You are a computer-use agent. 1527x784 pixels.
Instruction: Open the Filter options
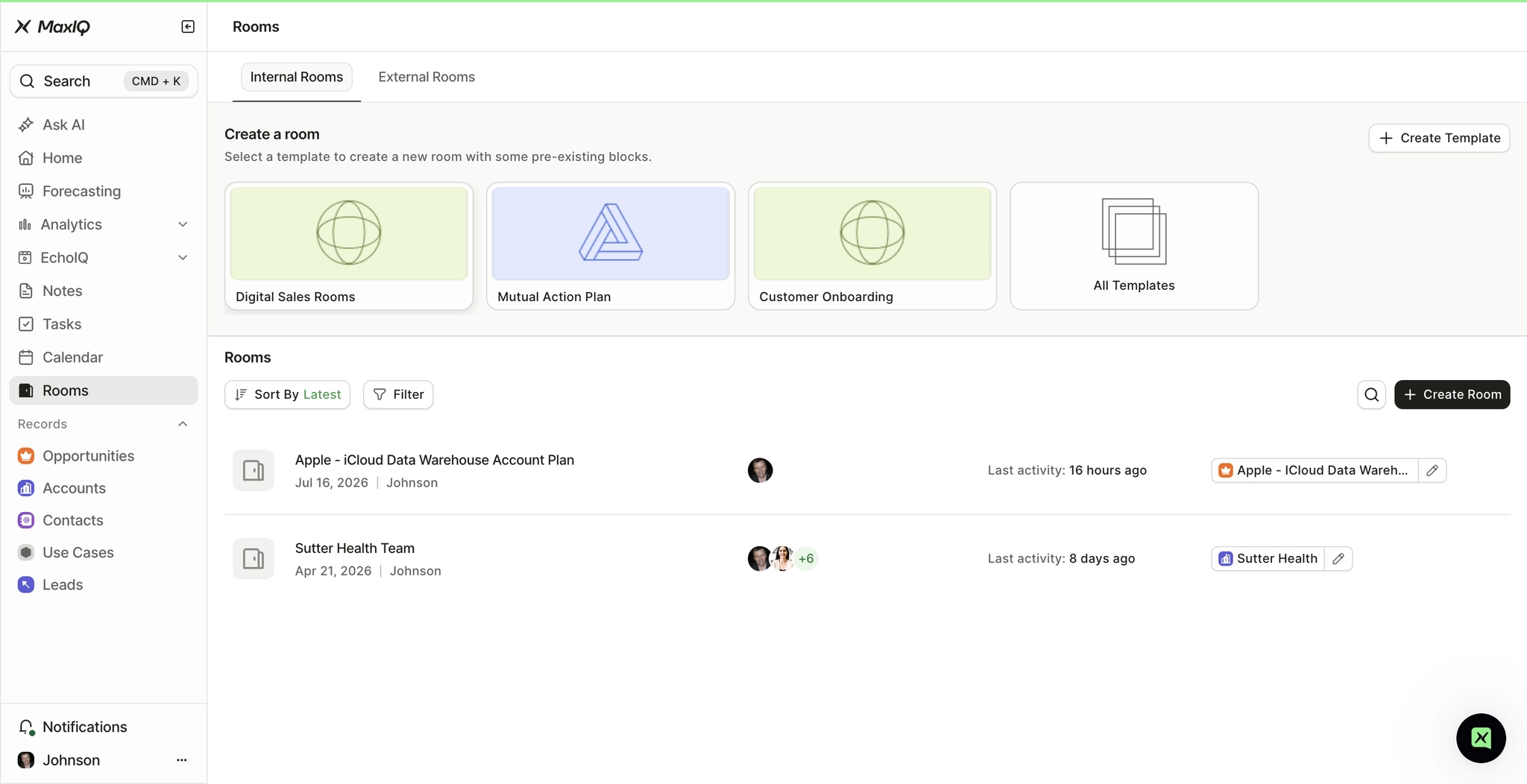point(398,394)
